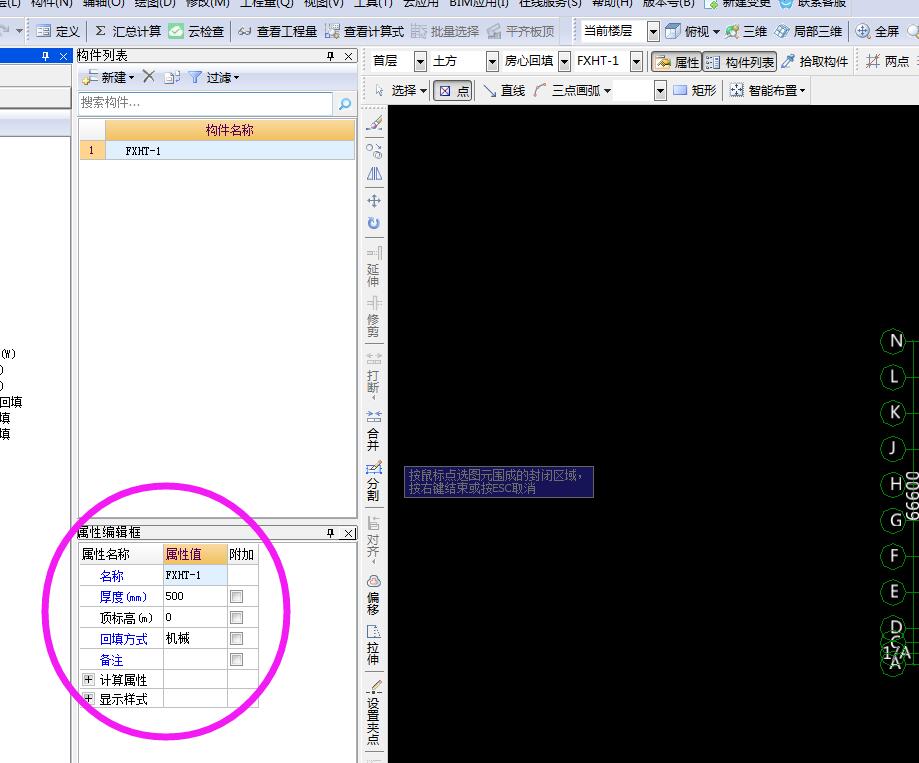Toggle 全屏 full screen view
This screenshot has width=919, height=763.
point(877,31)
